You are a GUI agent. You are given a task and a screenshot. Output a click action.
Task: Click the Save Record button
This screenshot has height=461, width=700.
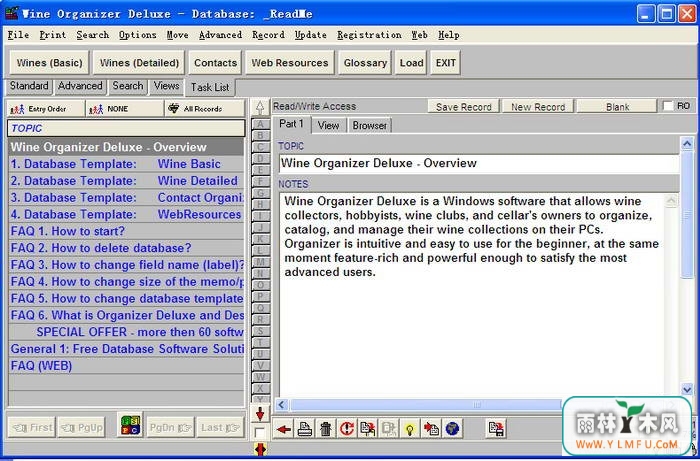click(x=463, y=107)
